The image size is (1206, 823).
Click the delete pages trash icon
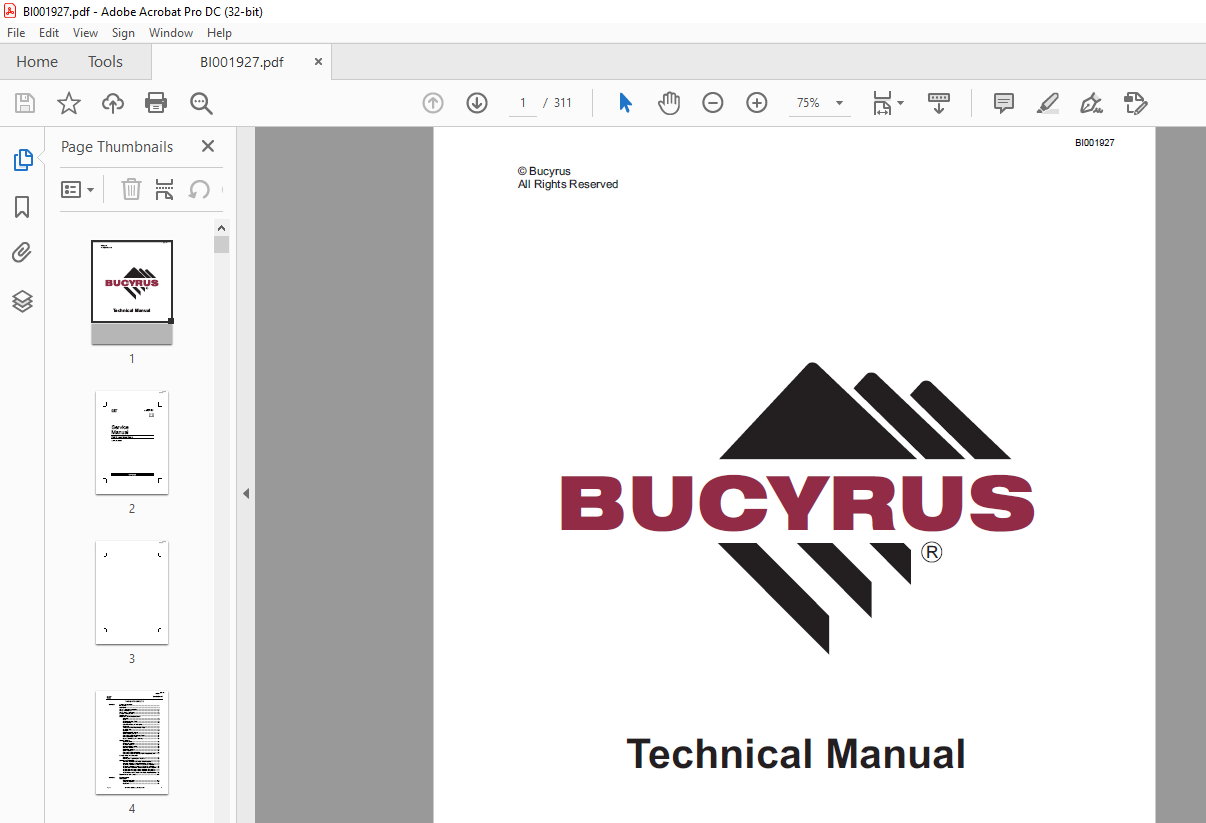click(131, 189)
